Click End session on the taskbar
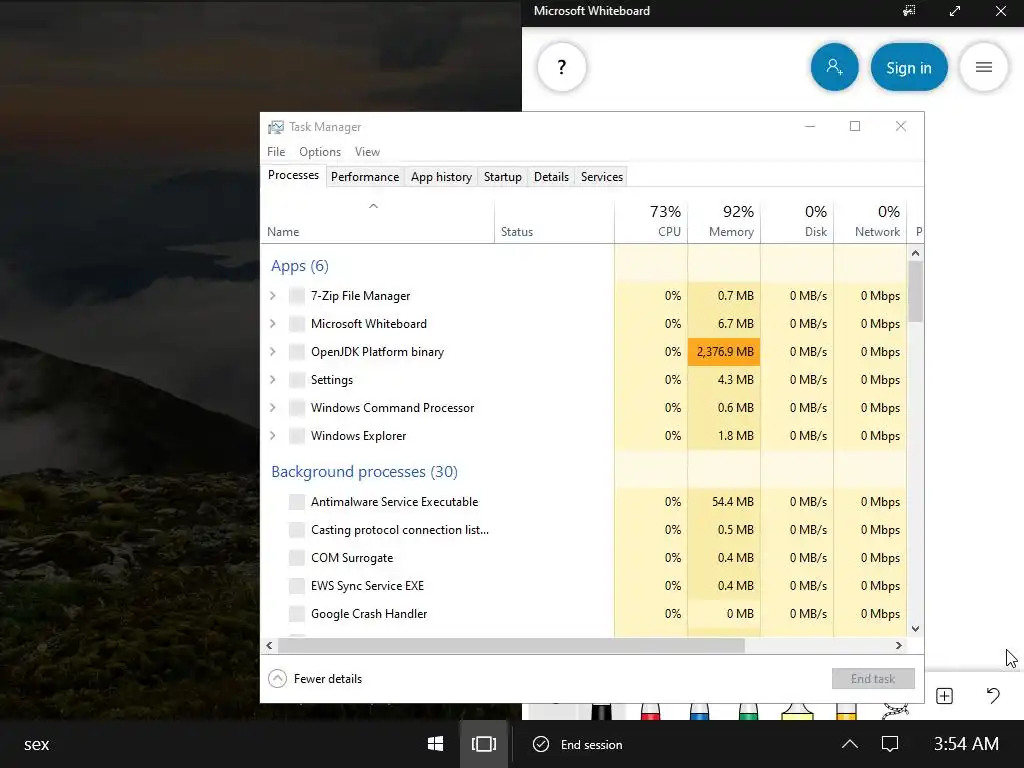1024x768 pixels. (579, 744)
